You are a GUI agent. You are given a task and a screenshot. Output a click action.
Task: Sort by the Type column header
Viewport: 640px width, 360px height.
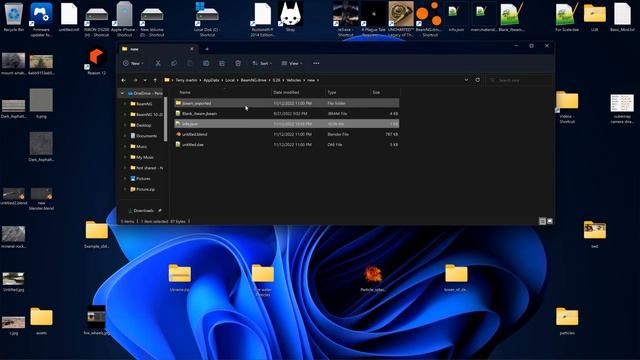pos(348,93)
